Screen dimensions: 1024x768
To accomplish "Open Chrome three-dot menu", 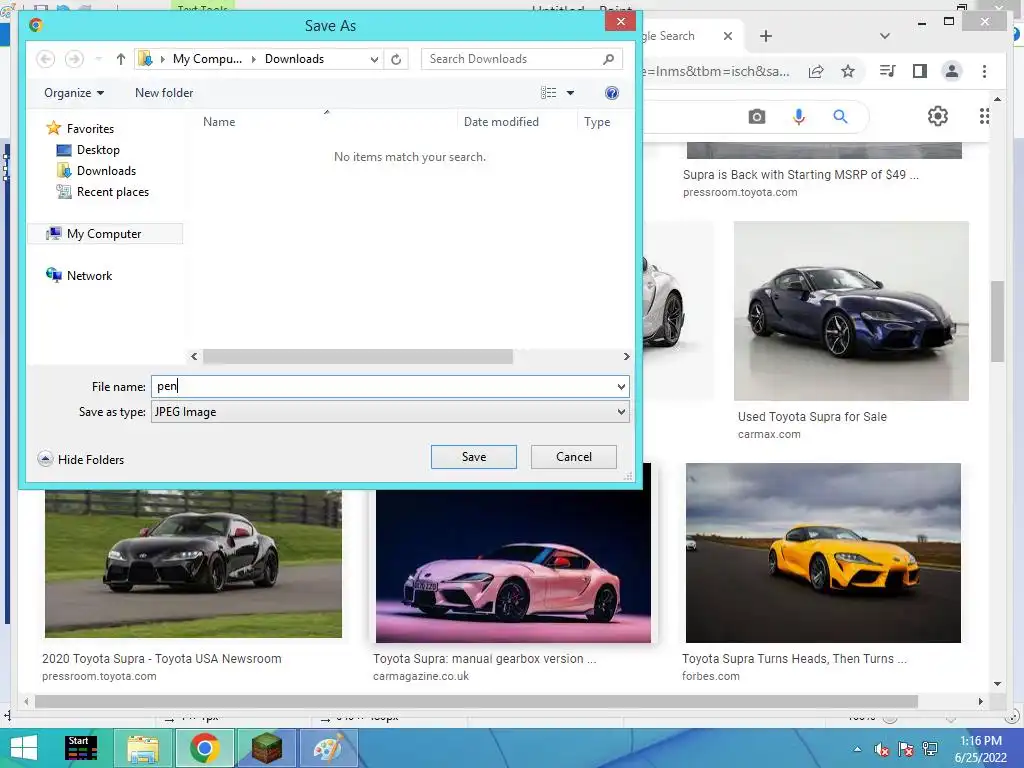I will coord(984,71).
